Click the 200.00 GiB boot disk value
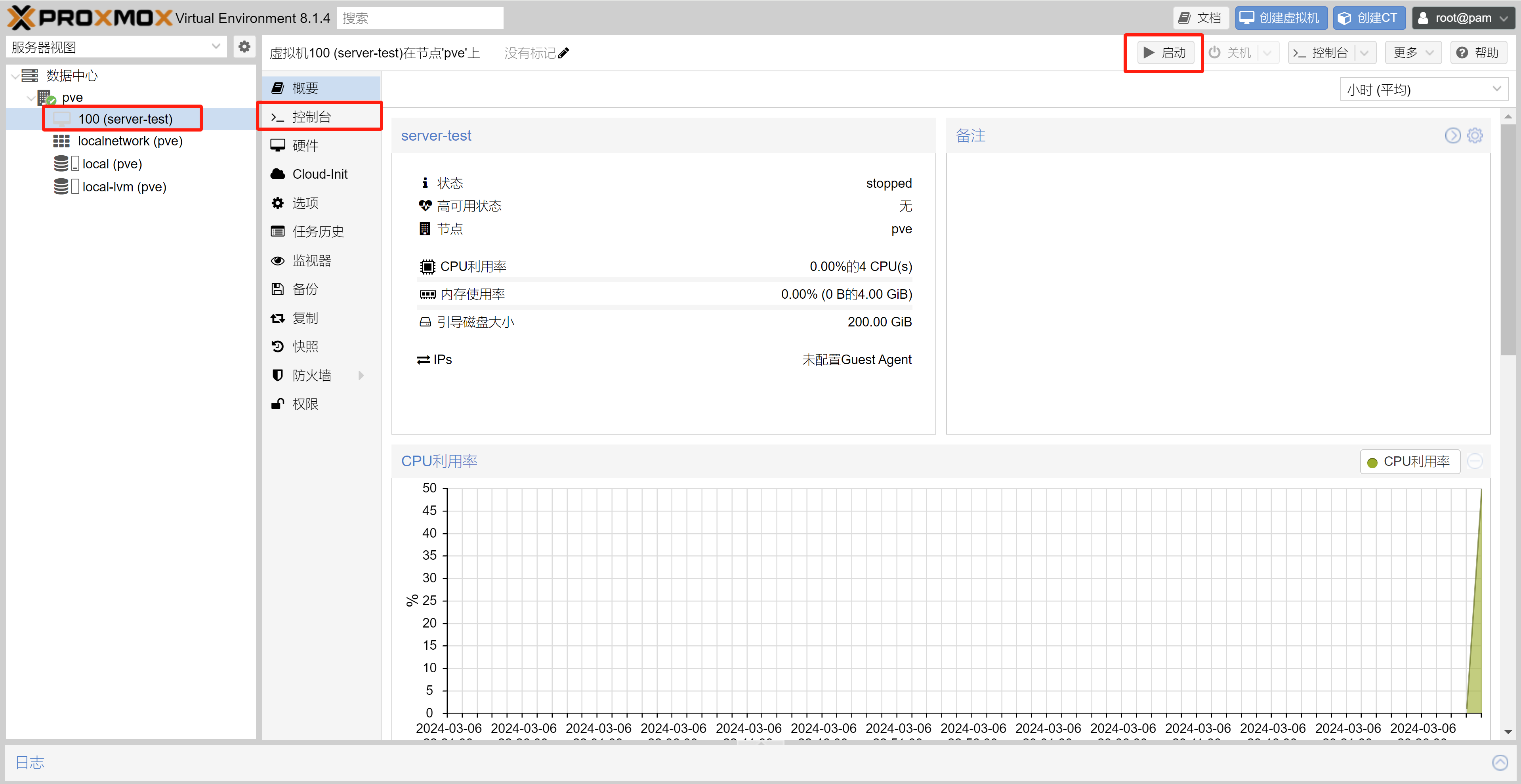This screenshot has height=784, width=1521. coord(880,322)
